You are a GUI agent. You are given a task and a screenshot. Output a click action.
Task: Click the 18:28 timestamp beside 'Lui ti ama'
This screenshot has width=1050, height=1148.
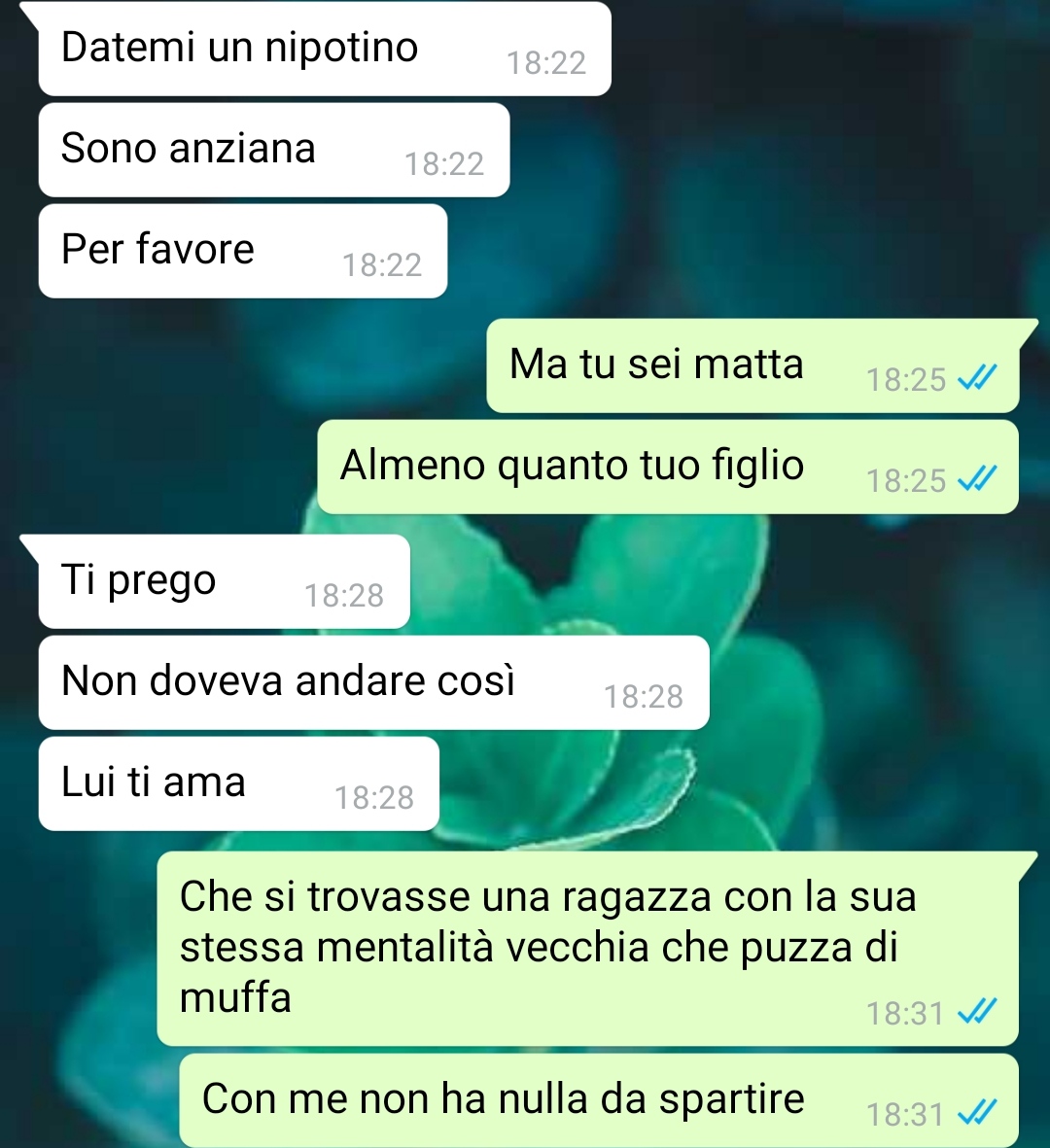(x=374, y=798)
